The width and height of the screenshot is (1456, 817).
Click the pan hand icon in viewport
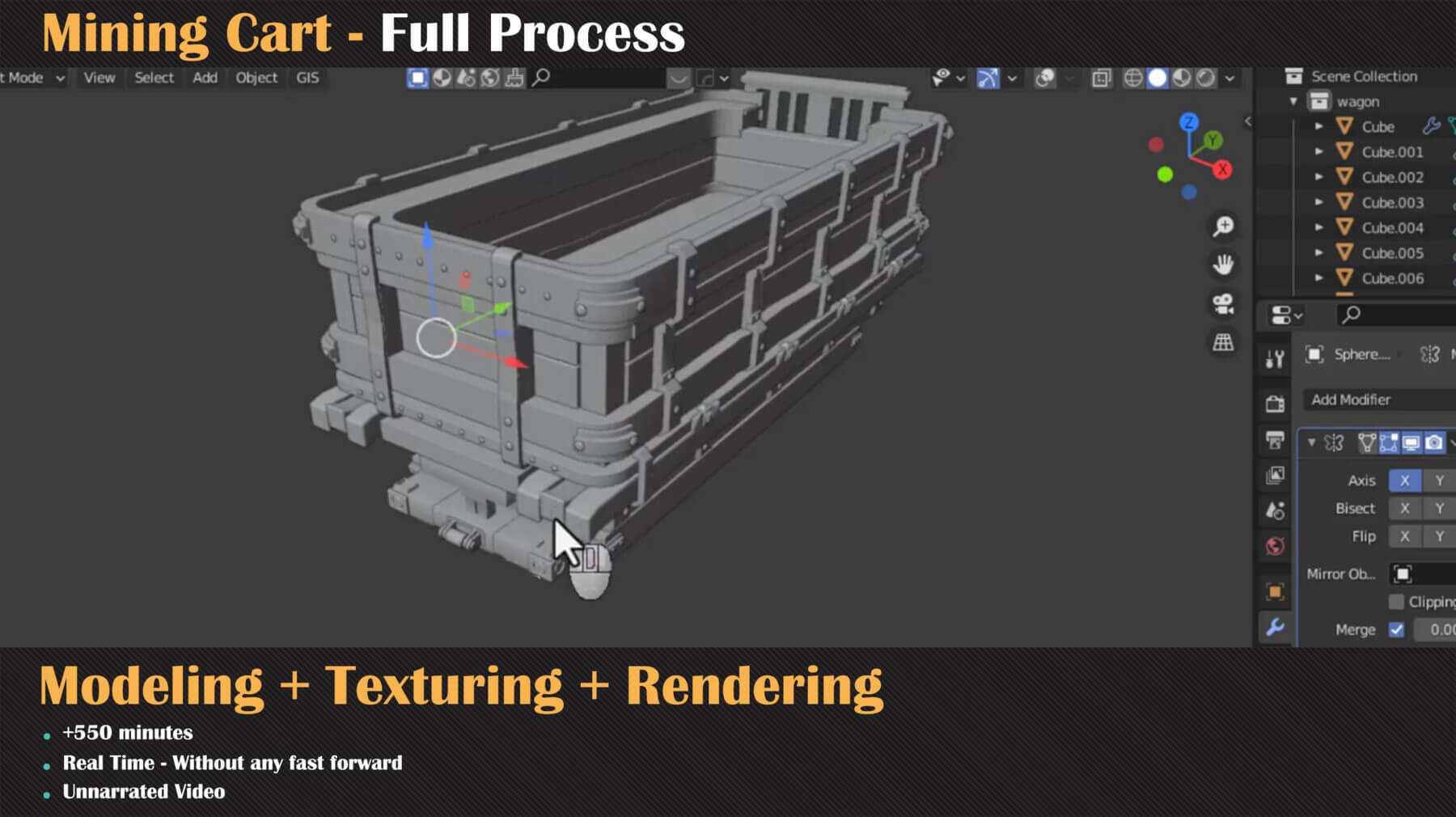click(x=1223, y=265)
